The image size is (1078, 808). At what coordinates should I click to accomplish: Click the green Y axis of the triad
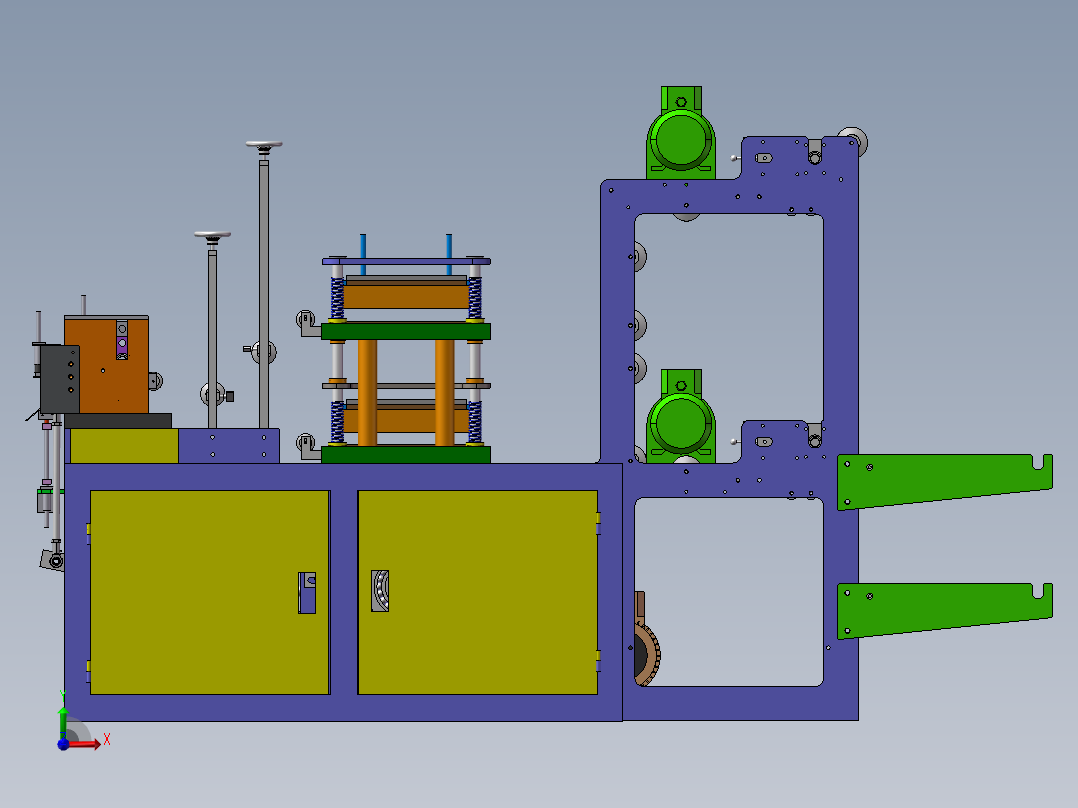point(63,722)
